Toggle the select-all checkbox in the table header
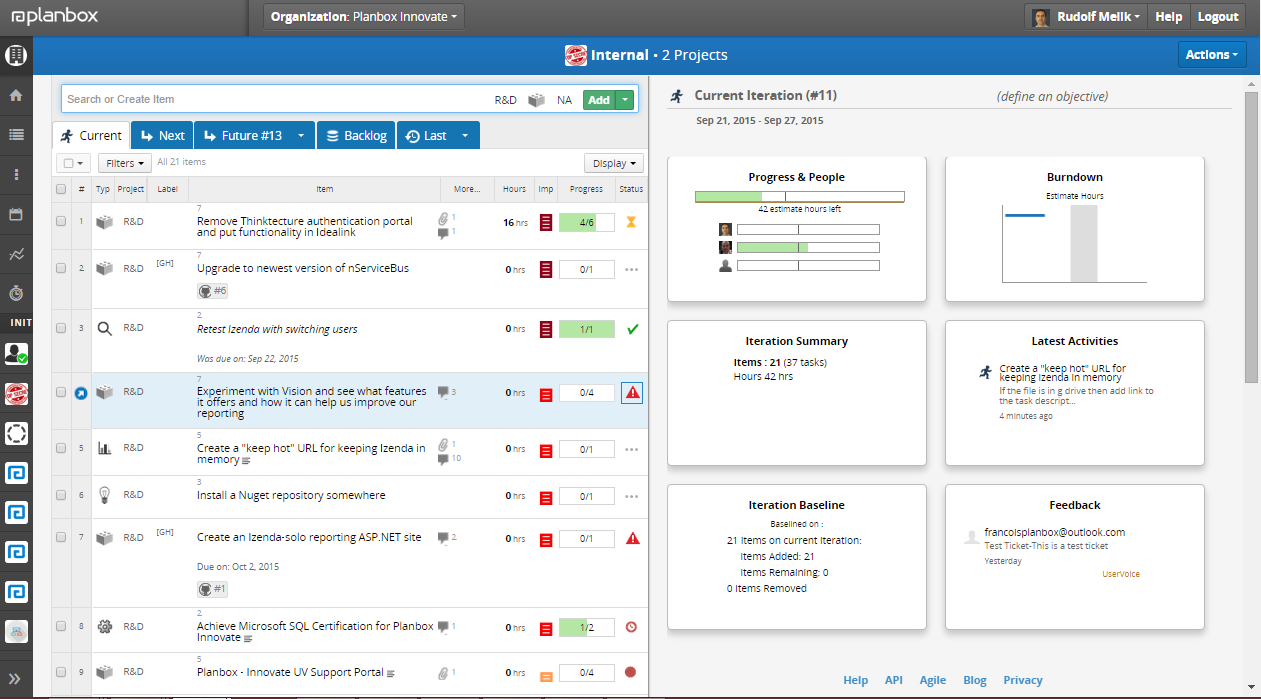The image size is (1261, 699). pos(61,189)
